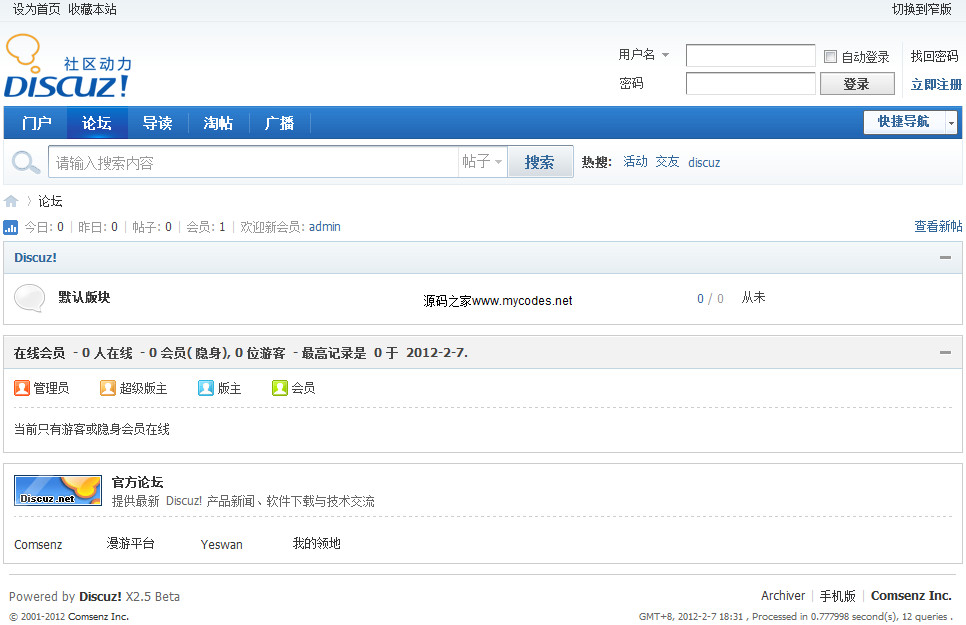Click the home icon in the breadcrumb

pyautogui.click(x=11, y=201)
